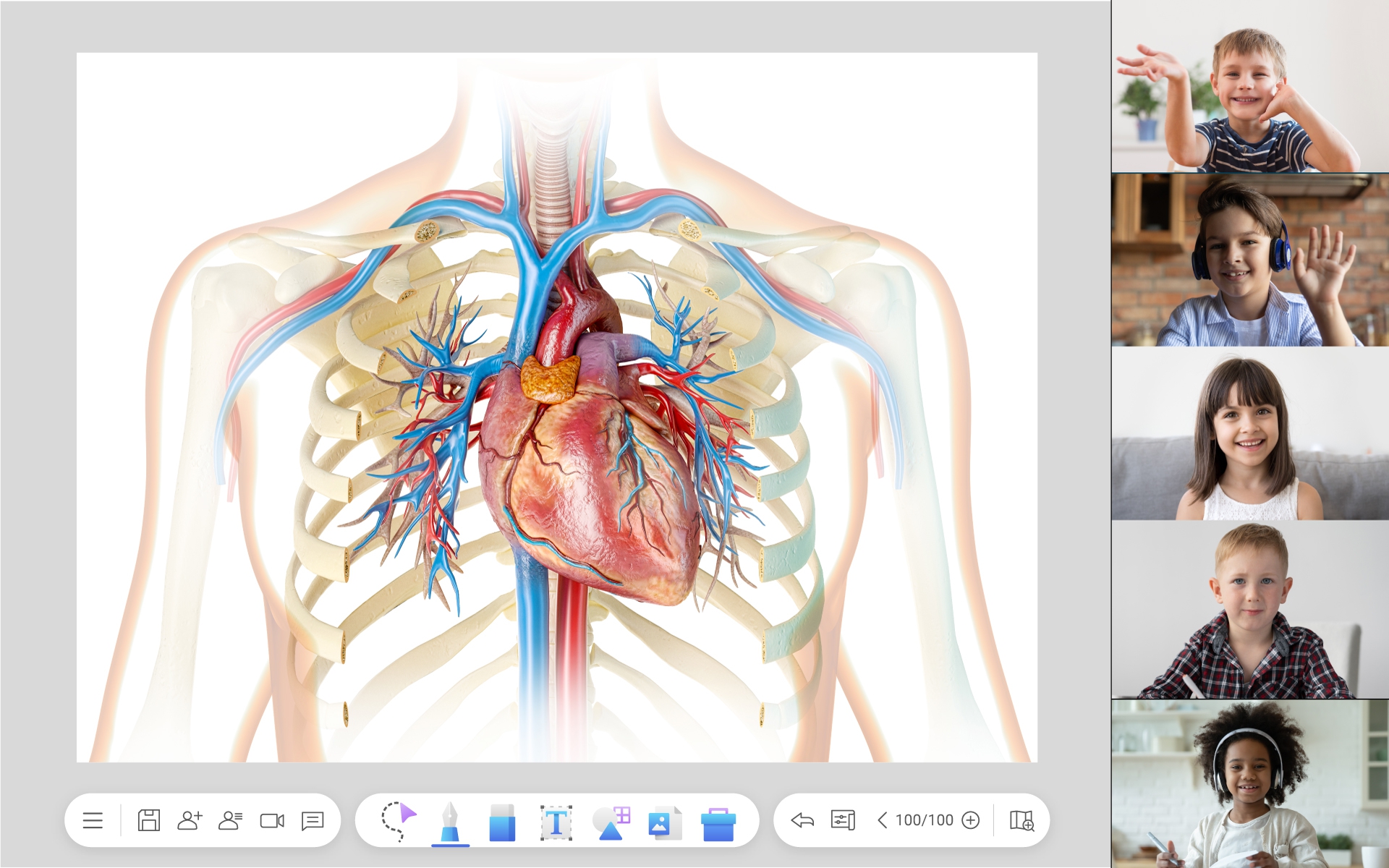This screenshot has width=1389, height=868.
Task: Add new page with plus button
Action: pos(971,820)
